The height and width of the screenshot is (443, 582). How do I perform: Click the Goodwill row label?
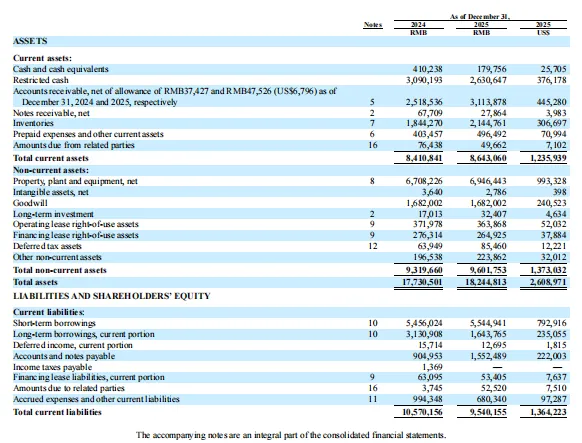tap(30, 203)
